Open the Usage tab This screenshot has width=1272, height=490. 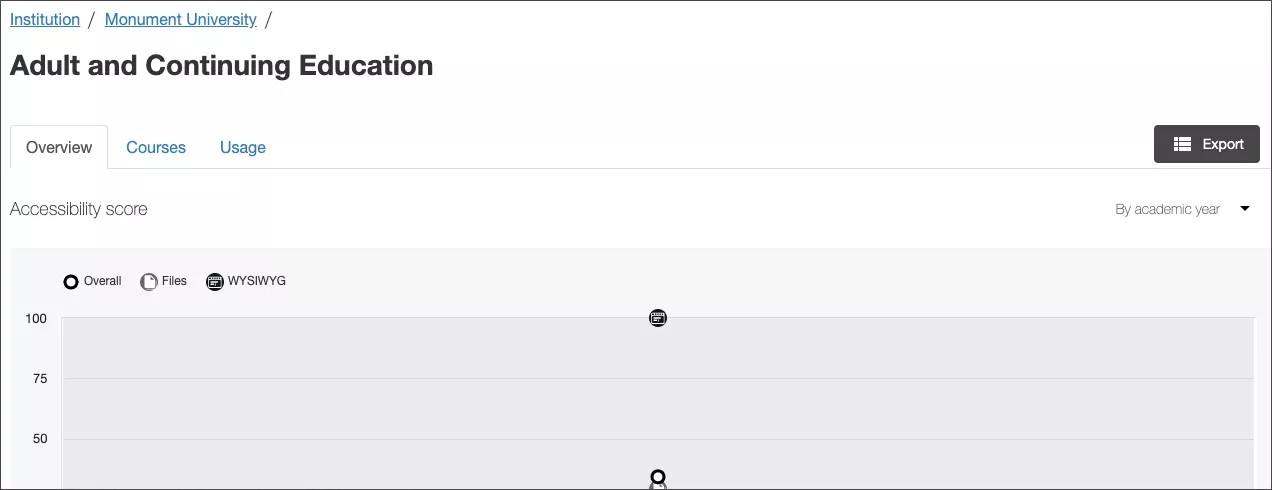243,147
